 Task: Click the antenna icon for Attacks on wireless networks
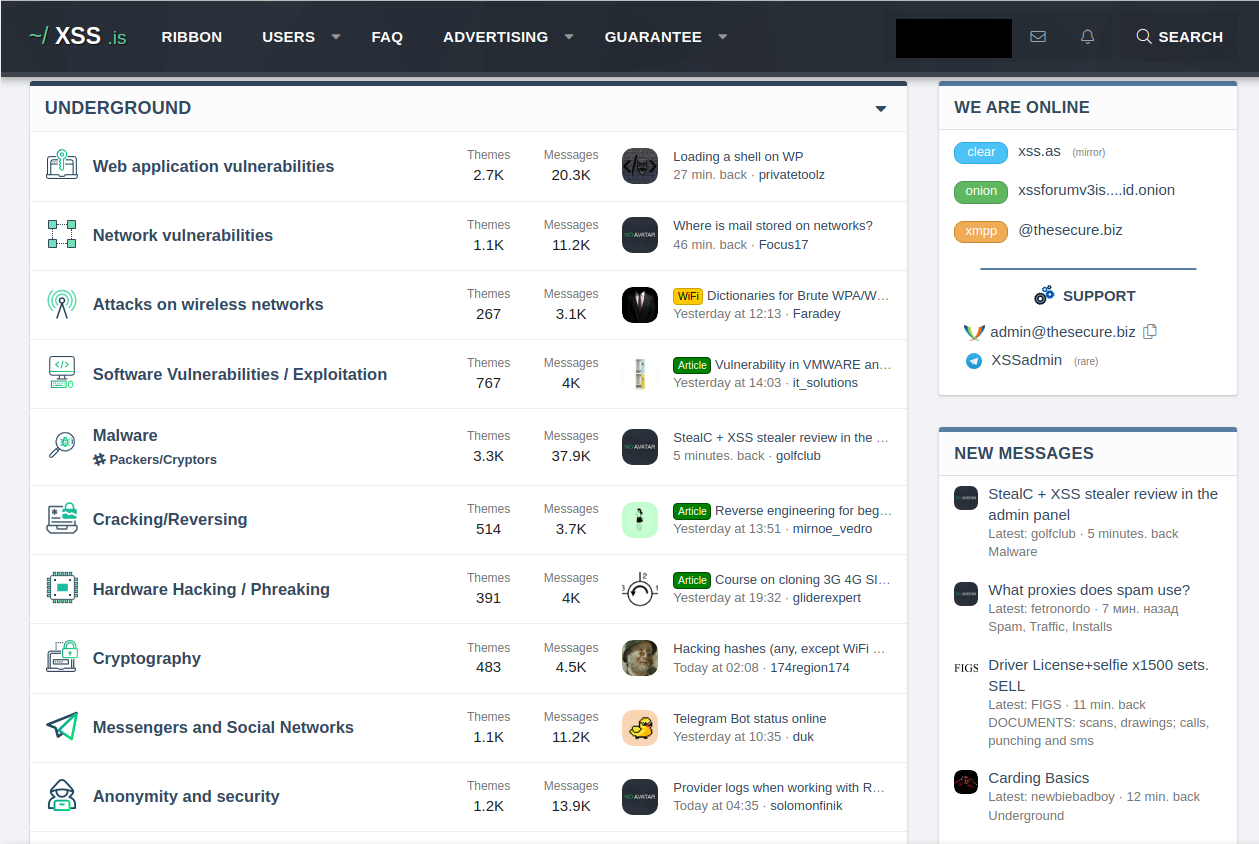[61, 305]
